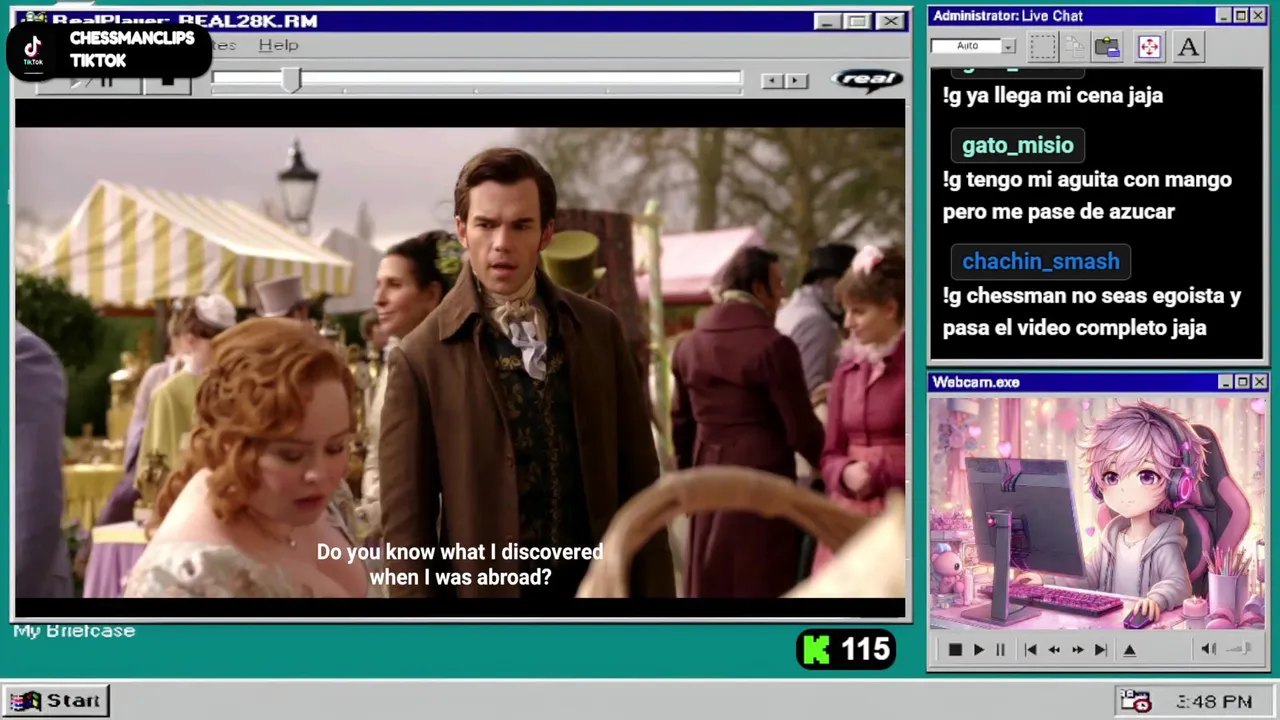Skip to next track in Webcam.exe
The image size is (1280, 720).
click(x=1100, y=650)
